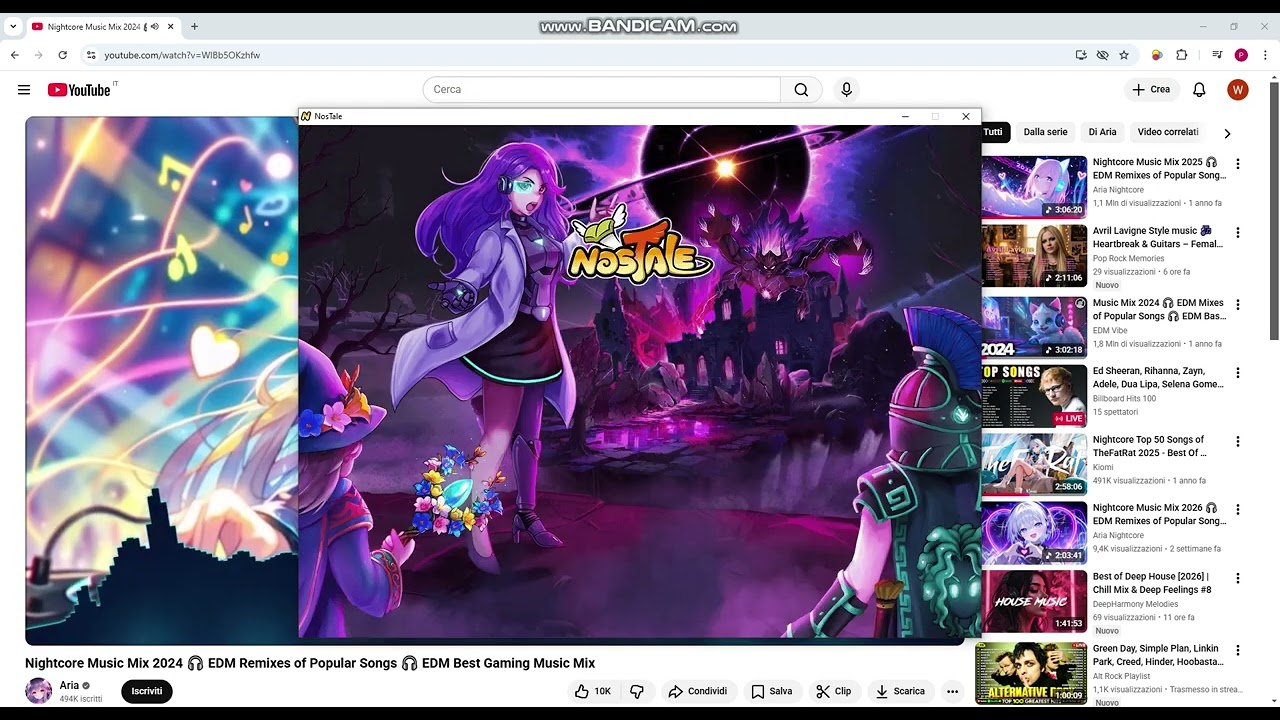
Task: Start voice search with the microphone icon
Action: [846, 90]
